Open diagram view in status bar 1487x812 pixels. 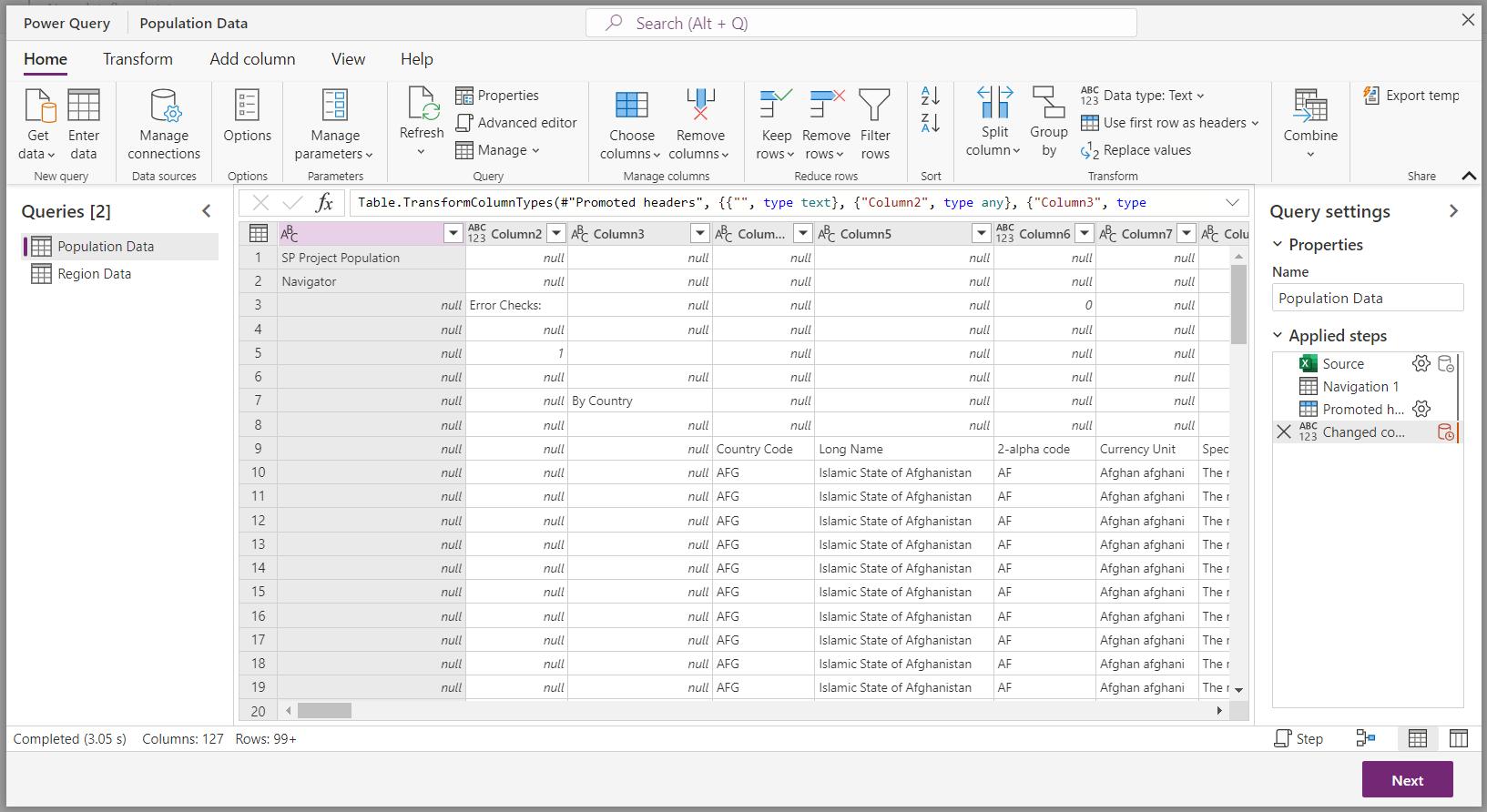[x=1366, y=738]
